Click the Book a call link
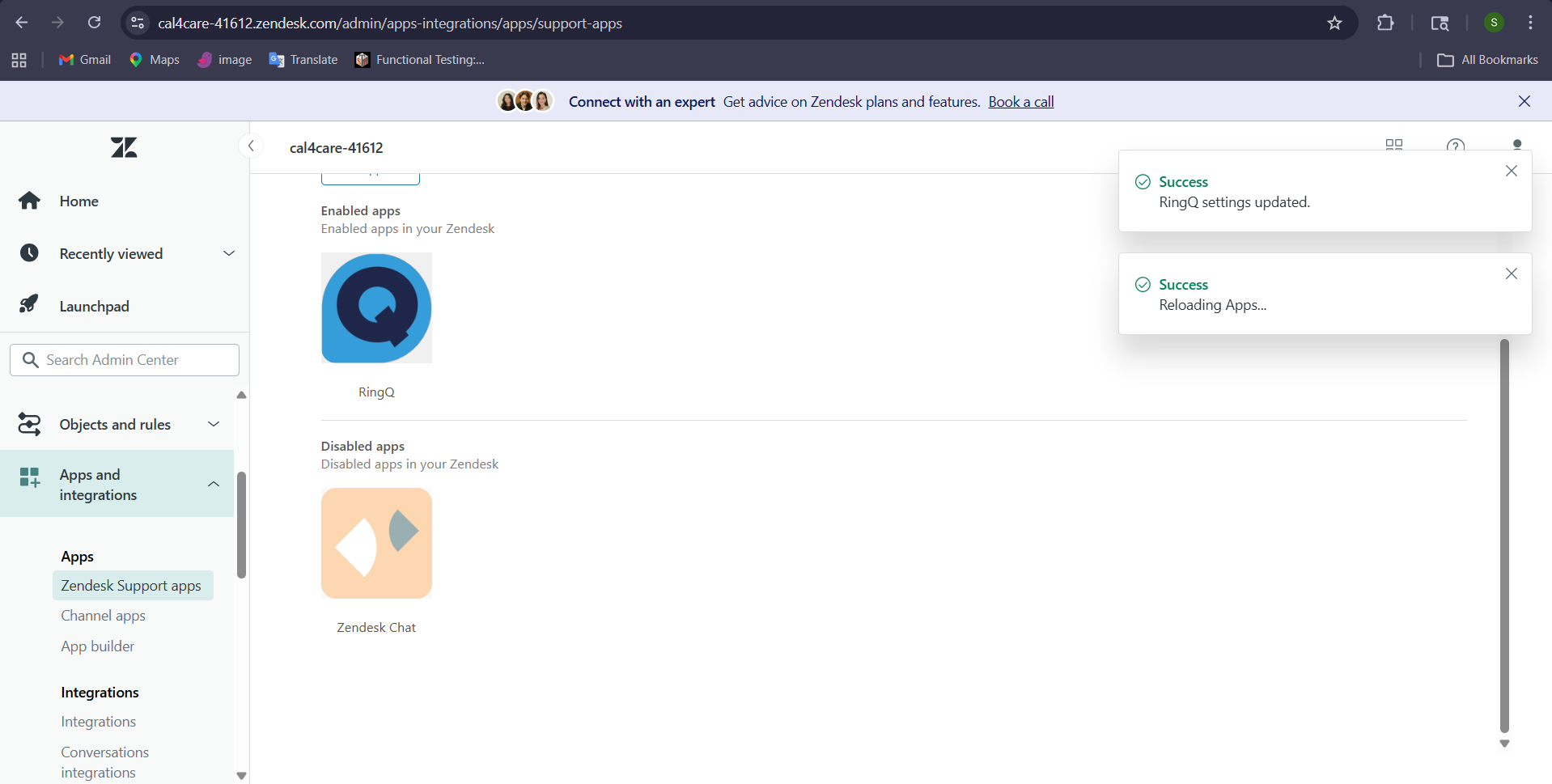Image resolution: width=1552 pixels, height=784 pixels. coord(1021,102)
